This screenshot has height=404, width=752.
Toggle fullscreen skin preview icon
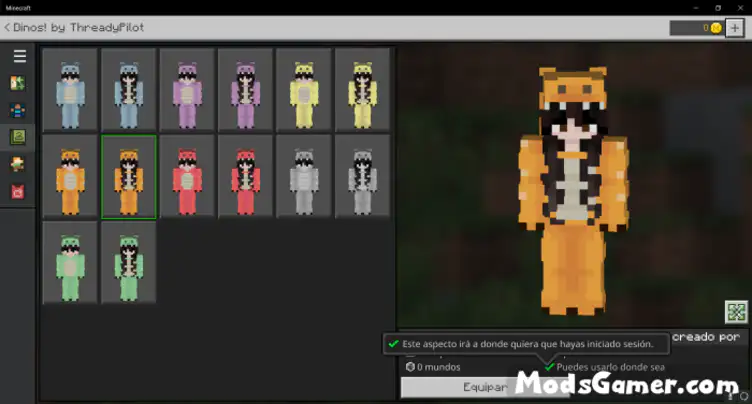coord(736,312)
